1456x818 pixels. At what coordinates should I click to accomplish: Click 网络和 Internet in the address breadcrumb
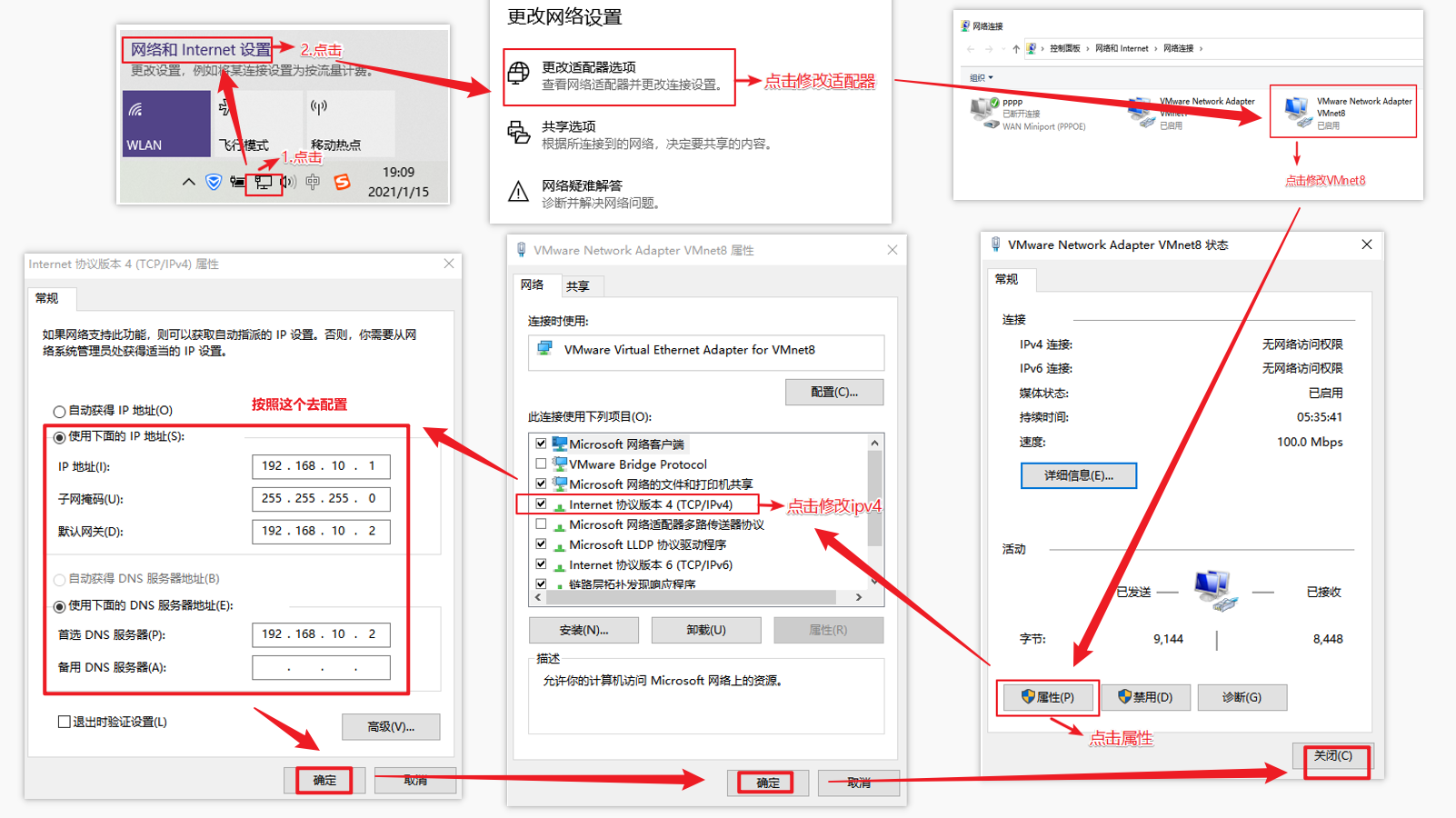(1122, 49)
